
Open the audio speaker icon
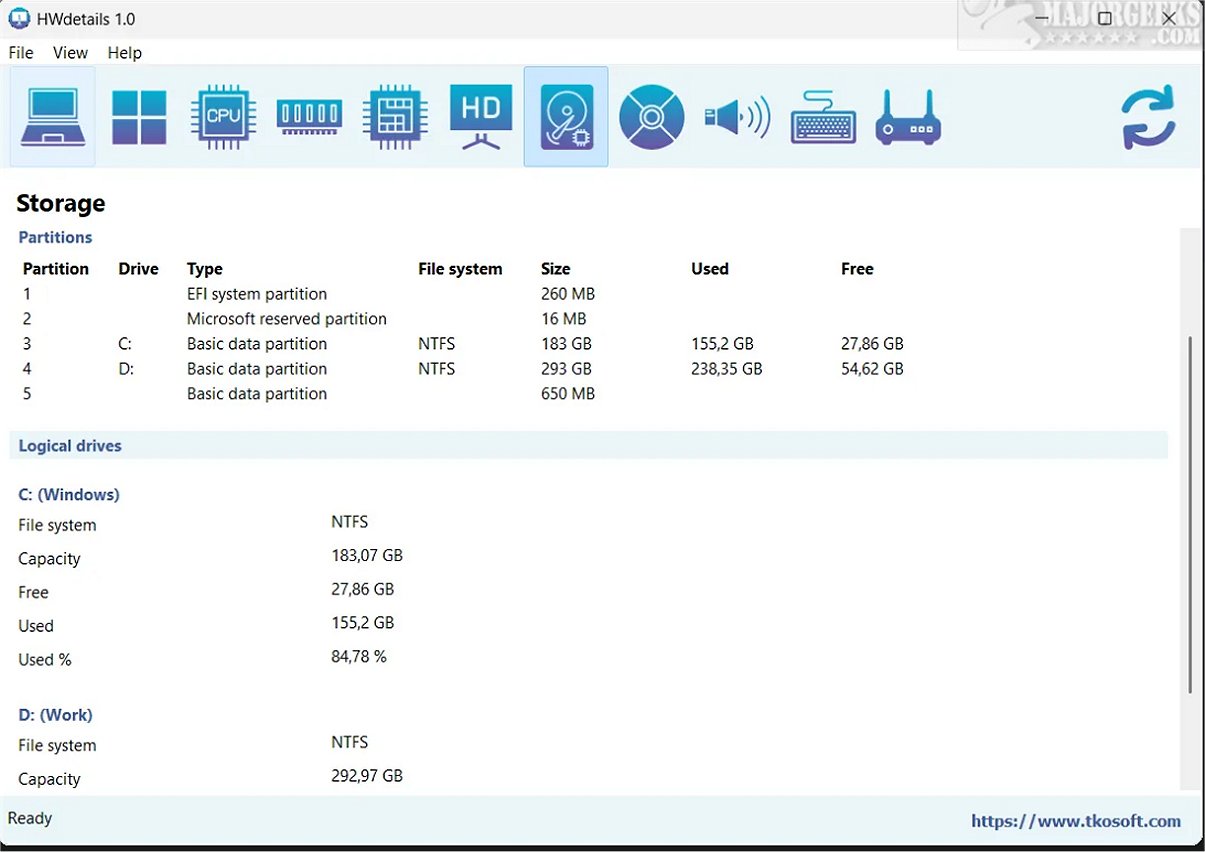point(737,117)
